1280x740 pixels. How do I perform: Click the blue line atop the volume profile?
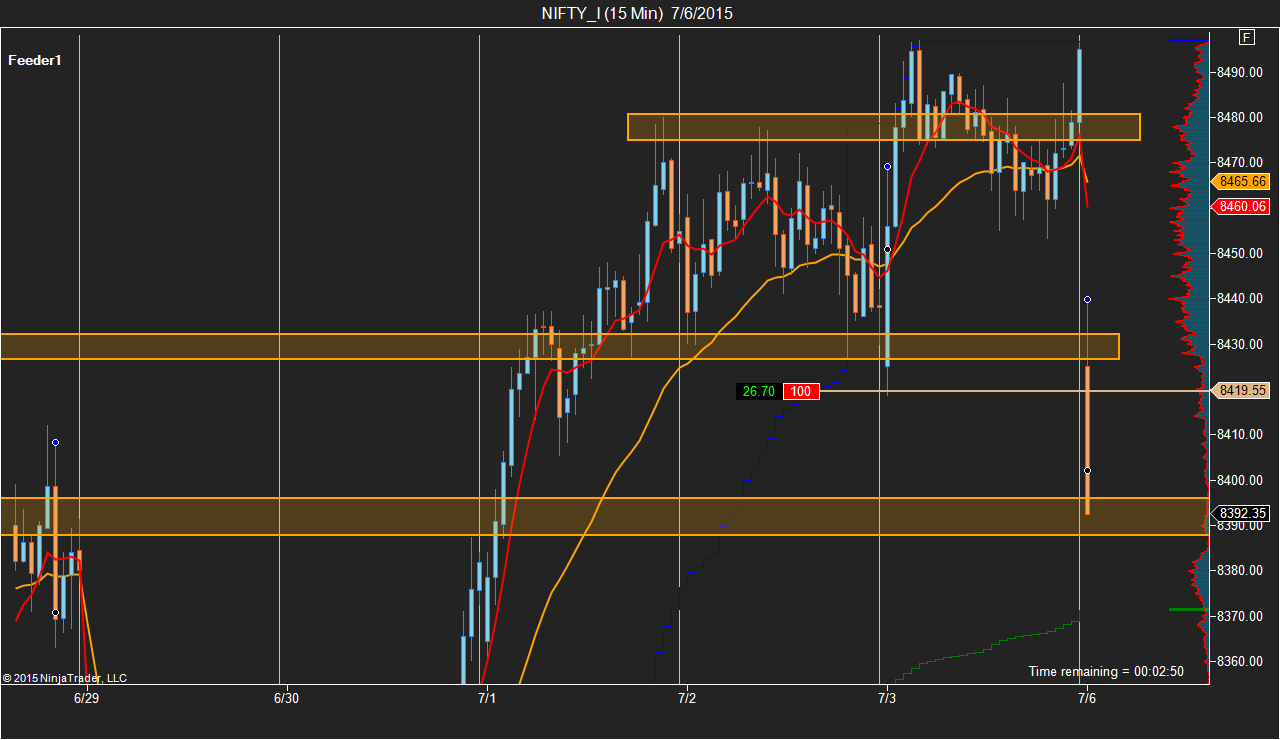(x=1188, y=40)
